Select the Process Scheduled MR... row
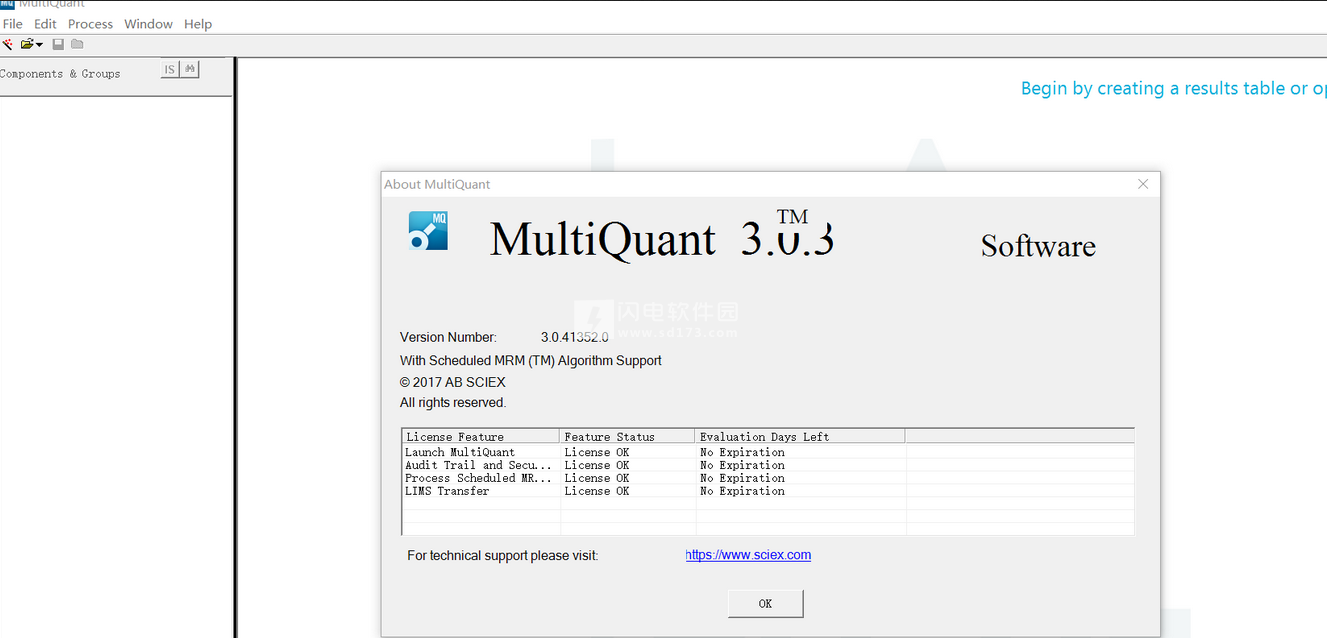This screenshot has height=638, width=1327. tap(768, 478)
